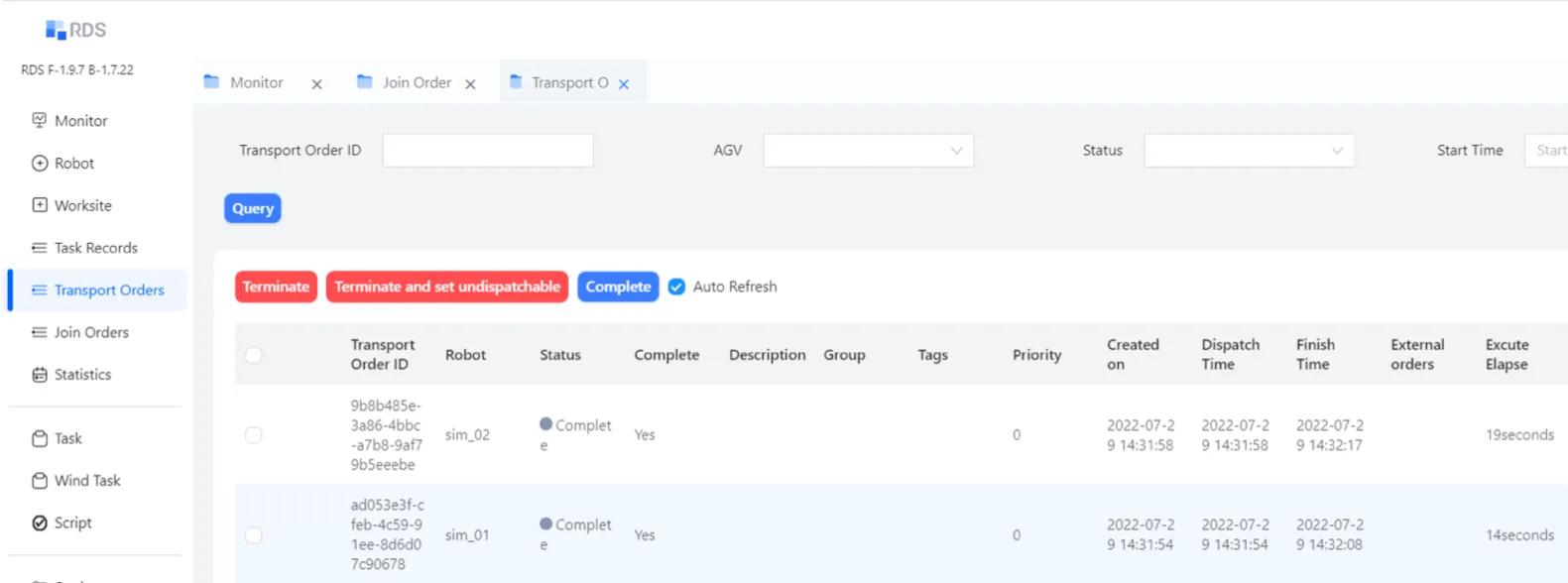Click the sim_02 robot cell
This screenshot has height=583, width=1568.
coord(467,435)
